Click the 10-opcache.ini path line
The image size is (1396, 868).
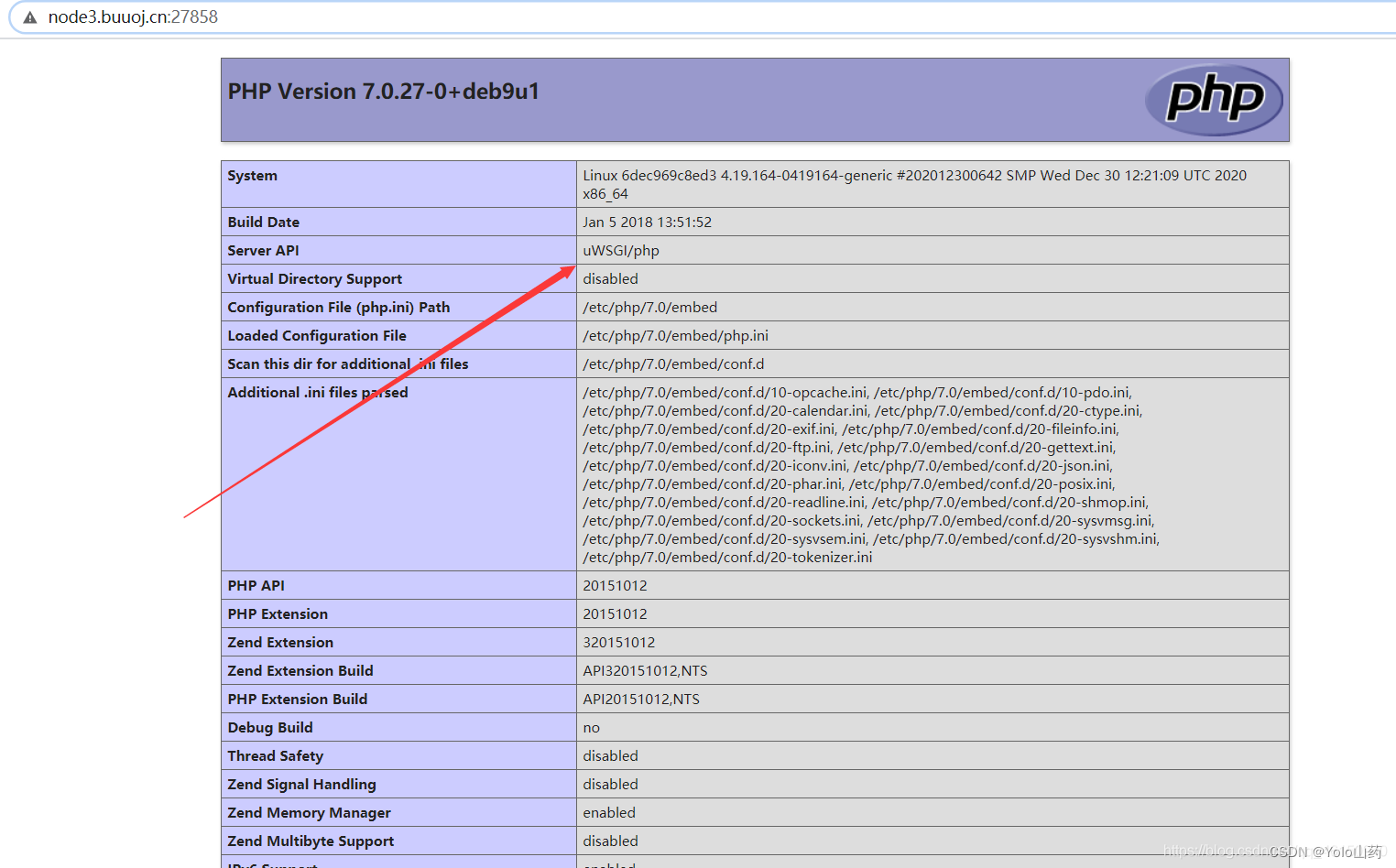tap(725, 393)
